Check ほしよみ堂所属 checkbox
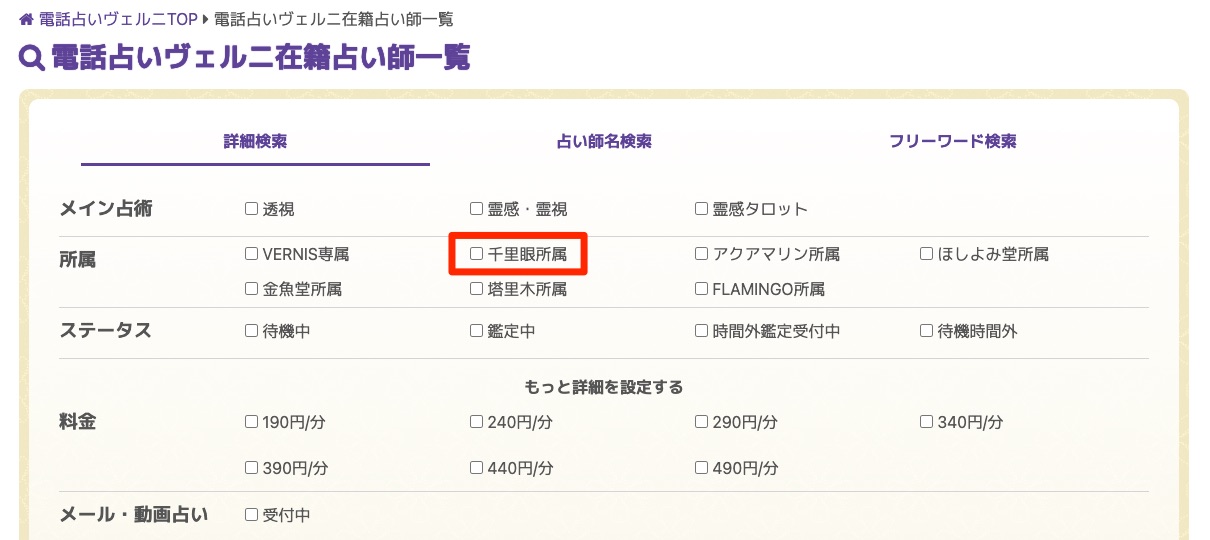Image resolution: width=1210 pixels, height=540 pixels. point(927,254)
